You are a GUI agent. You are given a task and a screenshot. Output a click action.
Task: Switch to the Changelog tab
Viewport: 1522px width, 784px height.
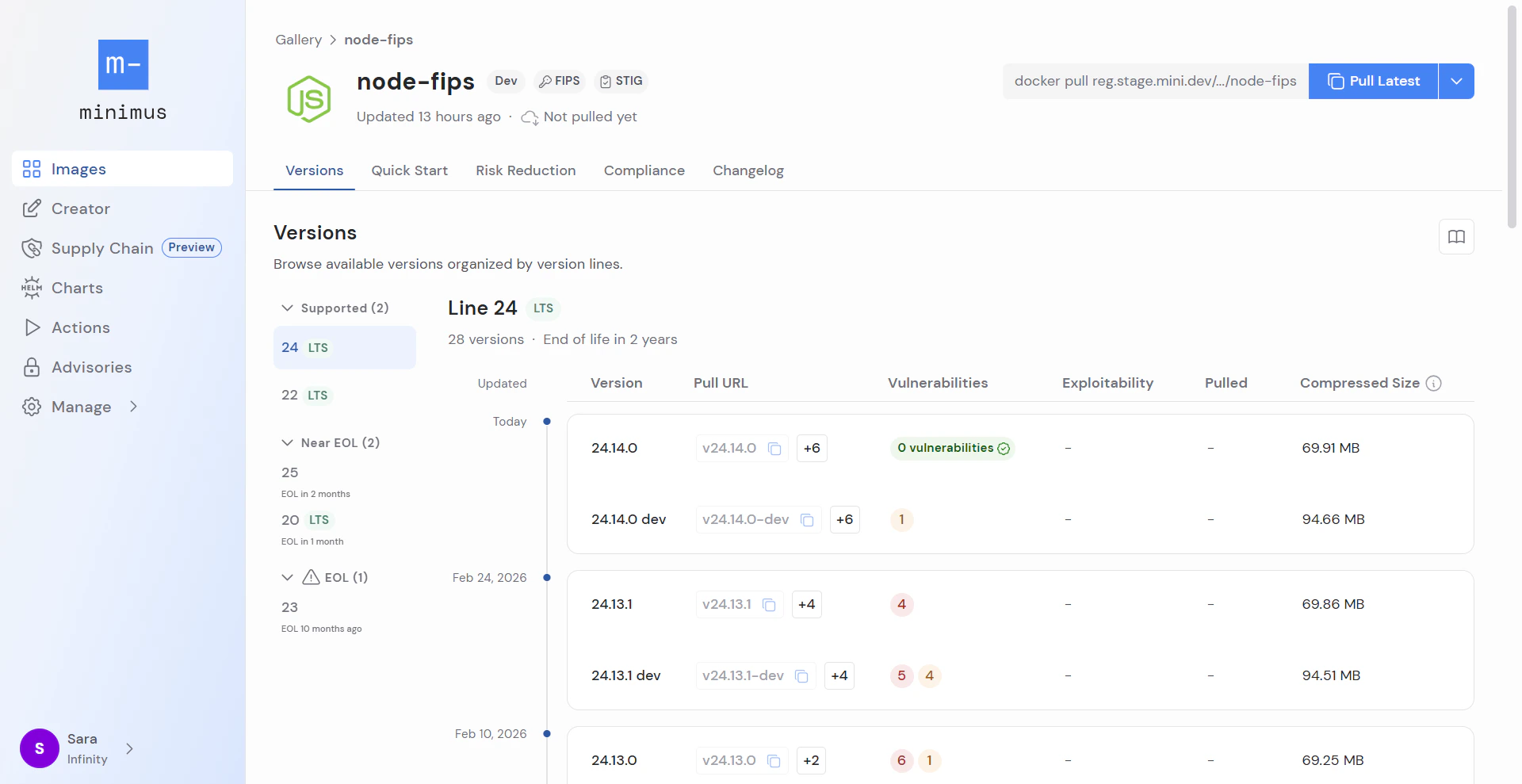pos(748,170)
